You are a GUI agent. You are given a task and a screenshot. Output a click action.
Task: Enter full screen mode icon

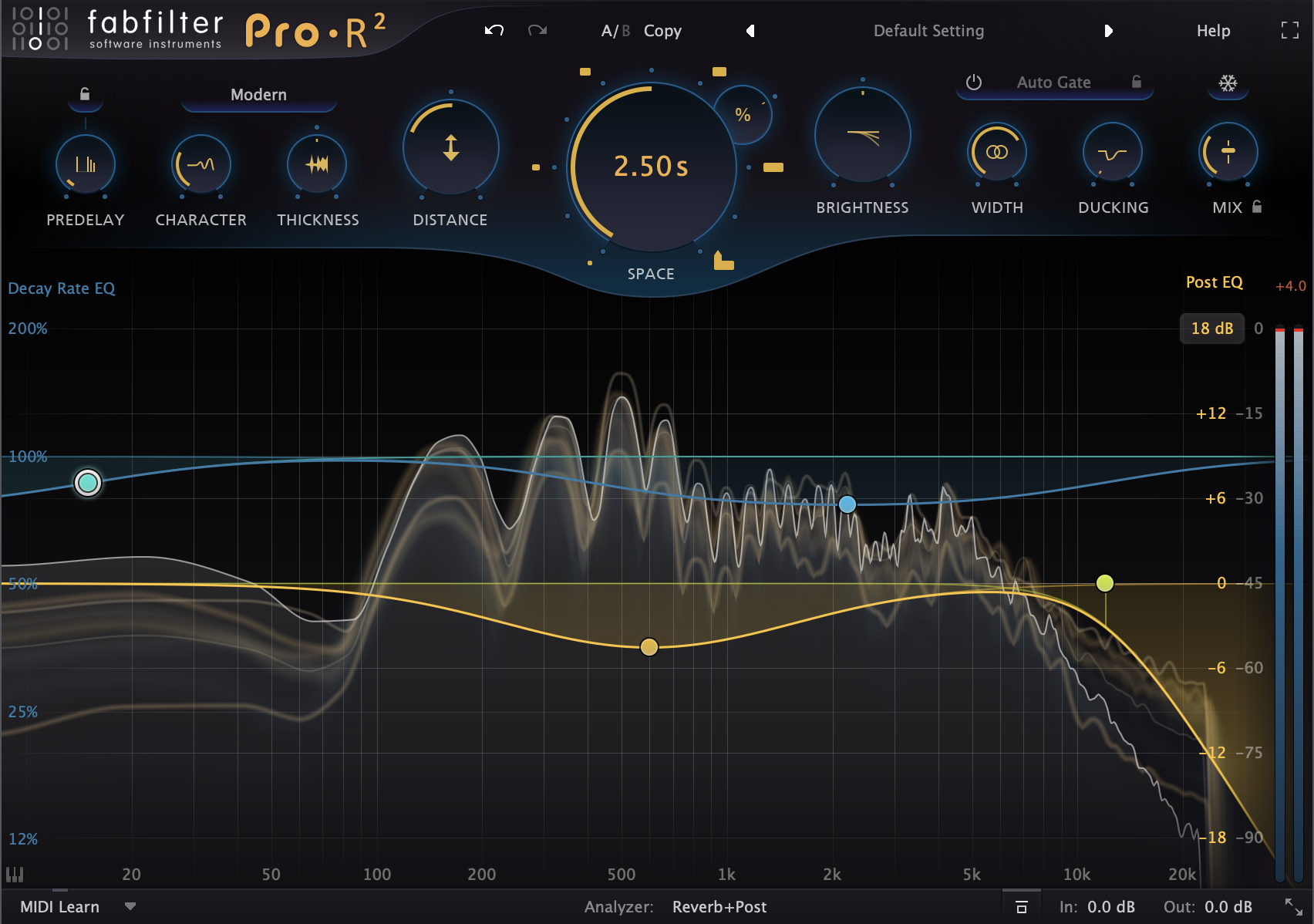coord(1290,31)
